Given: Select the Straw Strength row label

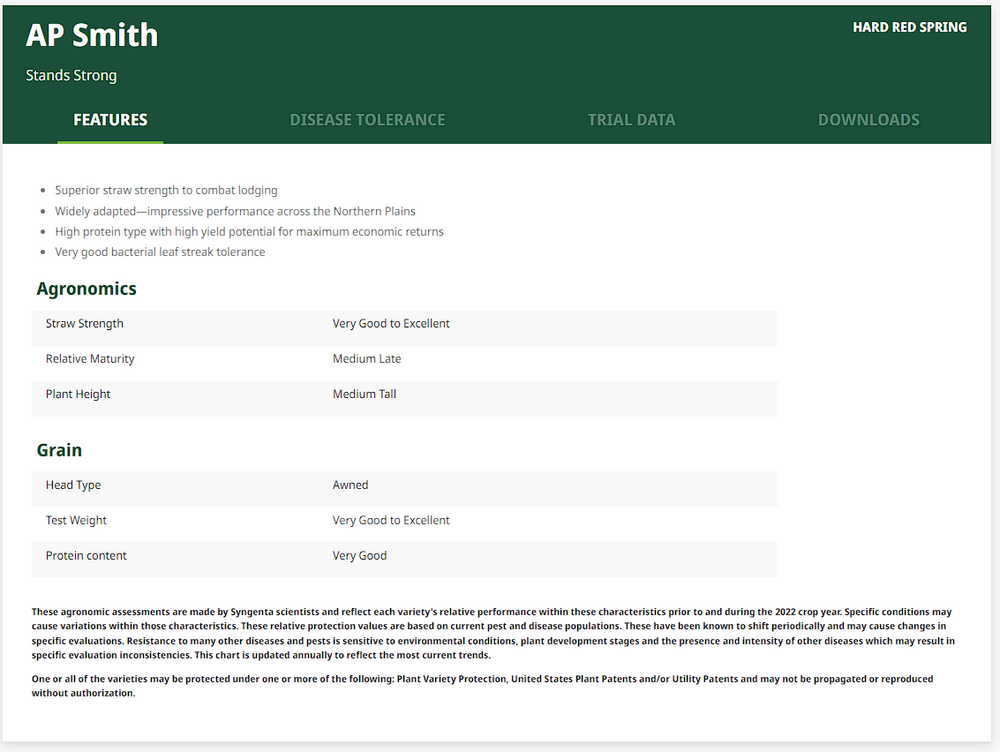Looking at the screenshot, I should (85, 323).
